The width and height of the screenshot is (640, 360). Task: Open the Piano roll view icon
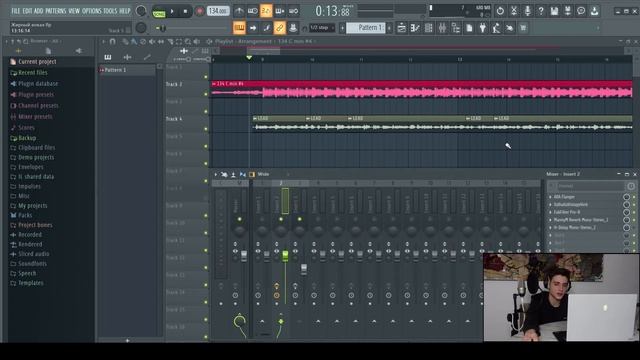point(415,28)
